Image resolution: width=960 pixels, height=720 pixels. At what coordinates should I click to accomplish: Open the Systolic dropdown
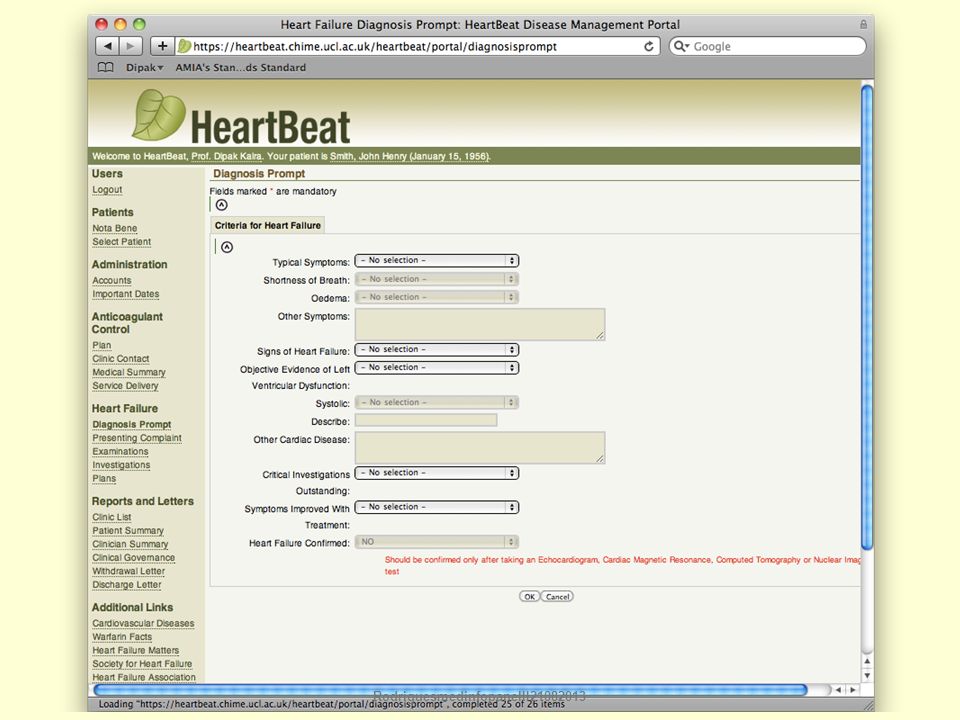(x=437, y=402)
